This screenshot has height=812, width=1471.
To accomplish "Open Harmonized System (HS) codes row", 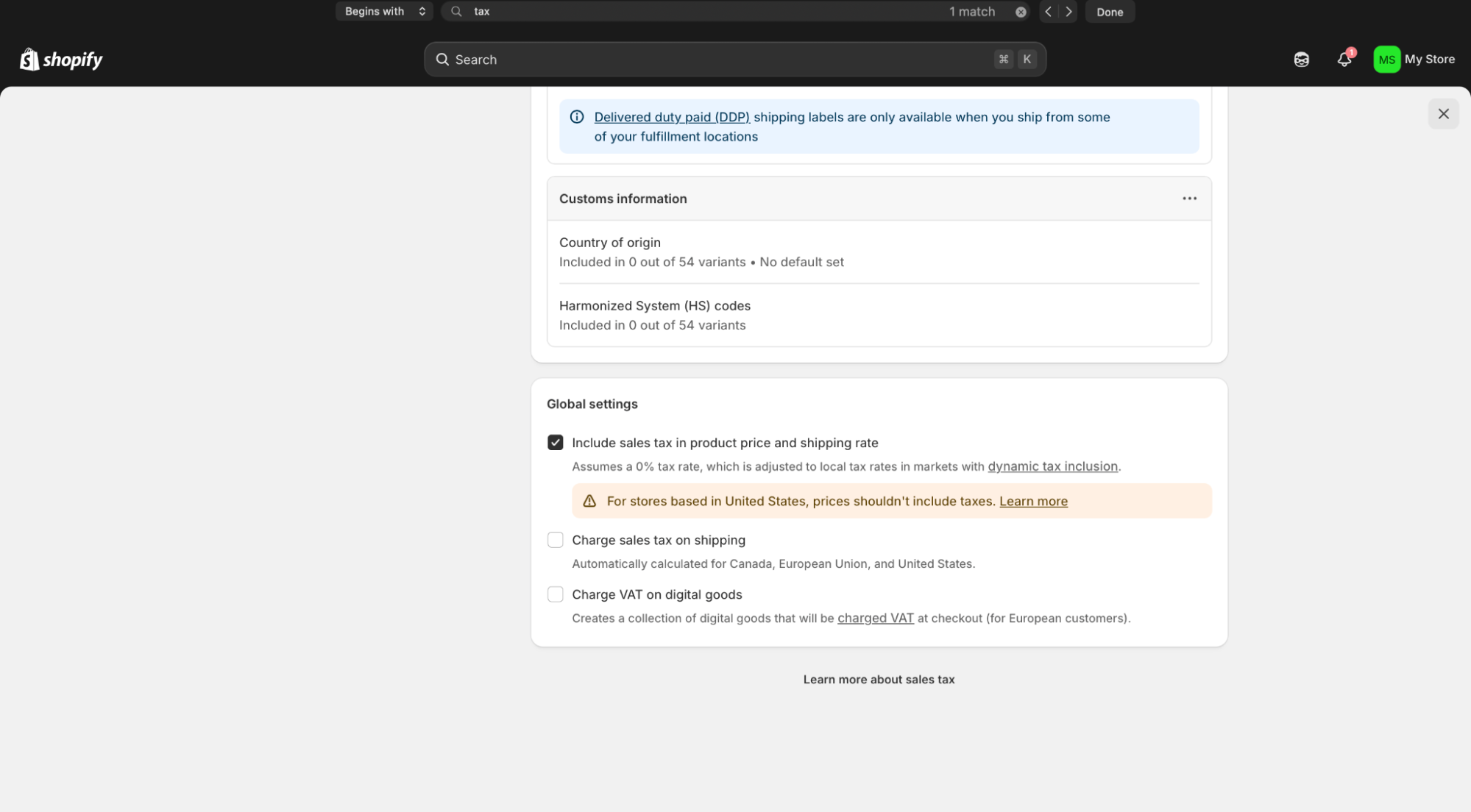I will (x=879, y=316).
